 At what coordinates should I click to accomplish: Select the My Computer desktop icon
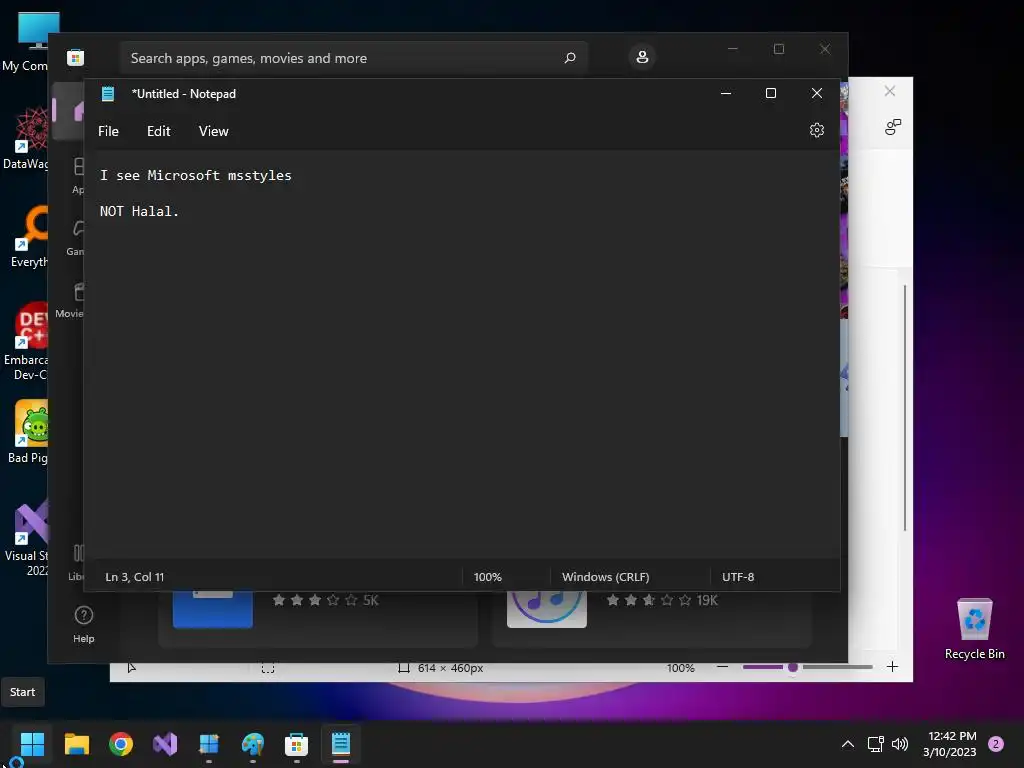pyautogui.click(x=26, y=42)
